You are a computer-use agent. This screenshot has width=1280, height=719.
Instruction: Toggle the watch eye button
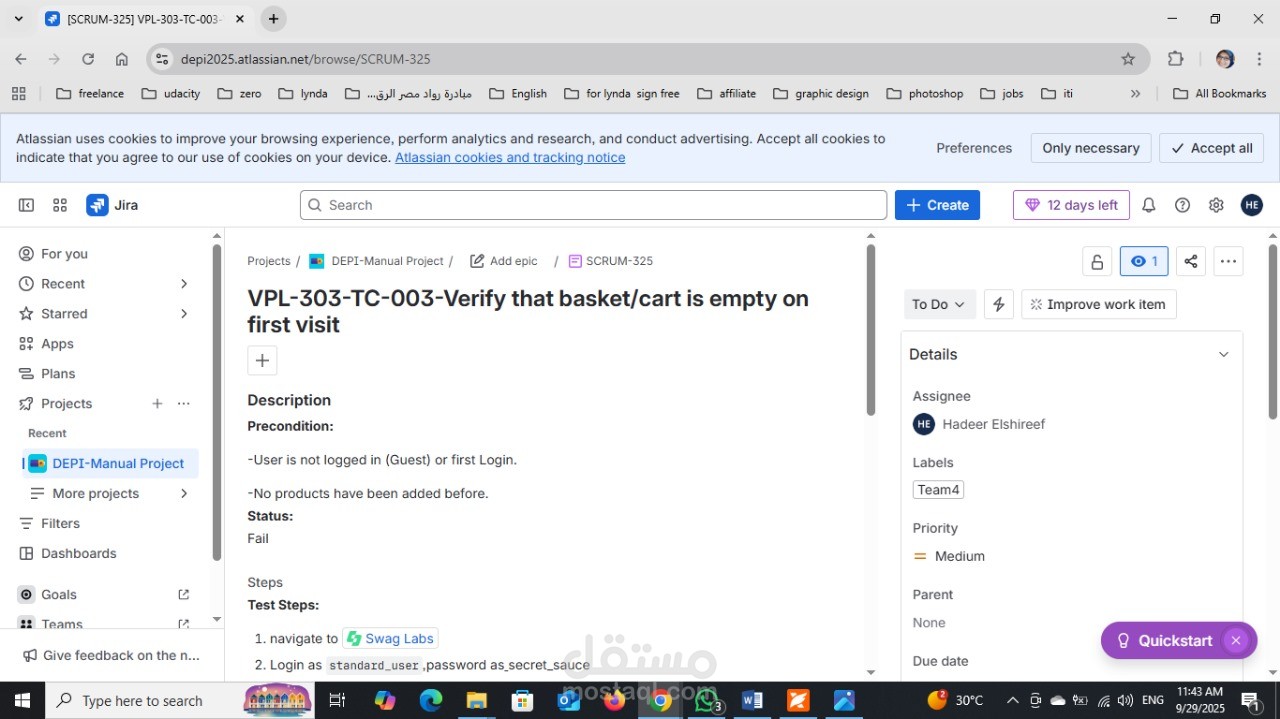click(1144, 261)
